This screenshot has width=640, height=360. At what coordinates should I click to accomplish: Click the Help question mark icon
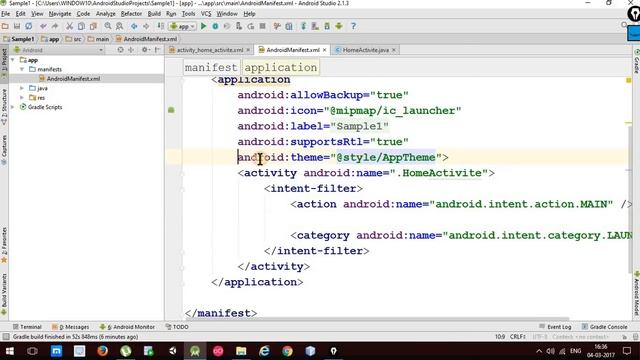point(353,26)
